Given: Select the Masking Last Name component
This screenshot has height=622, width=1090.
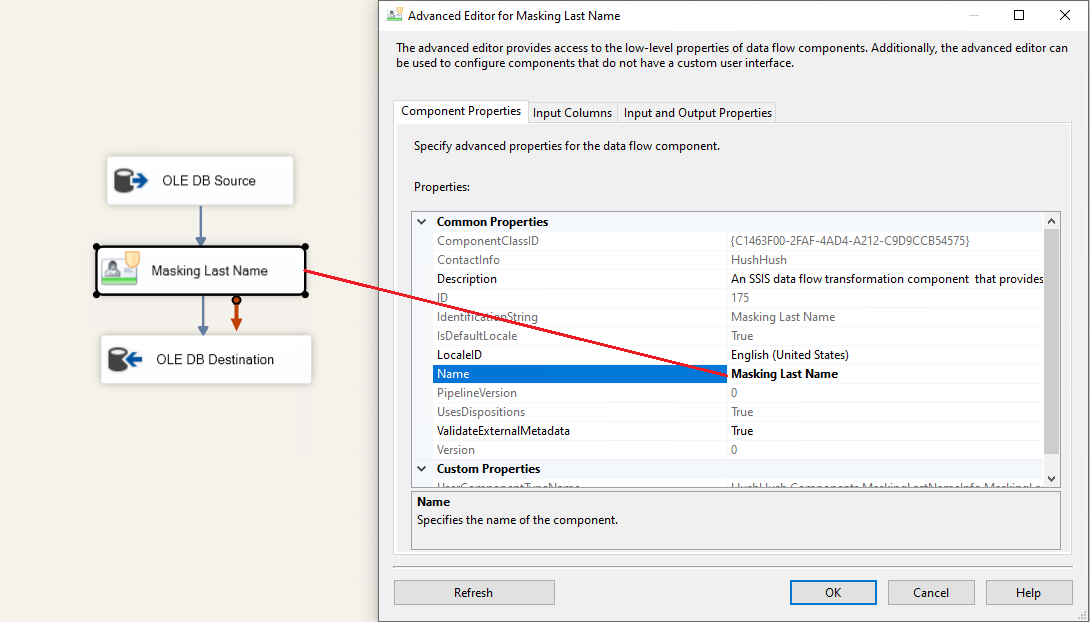Looking at the screenshot, I should click(201, 270).
